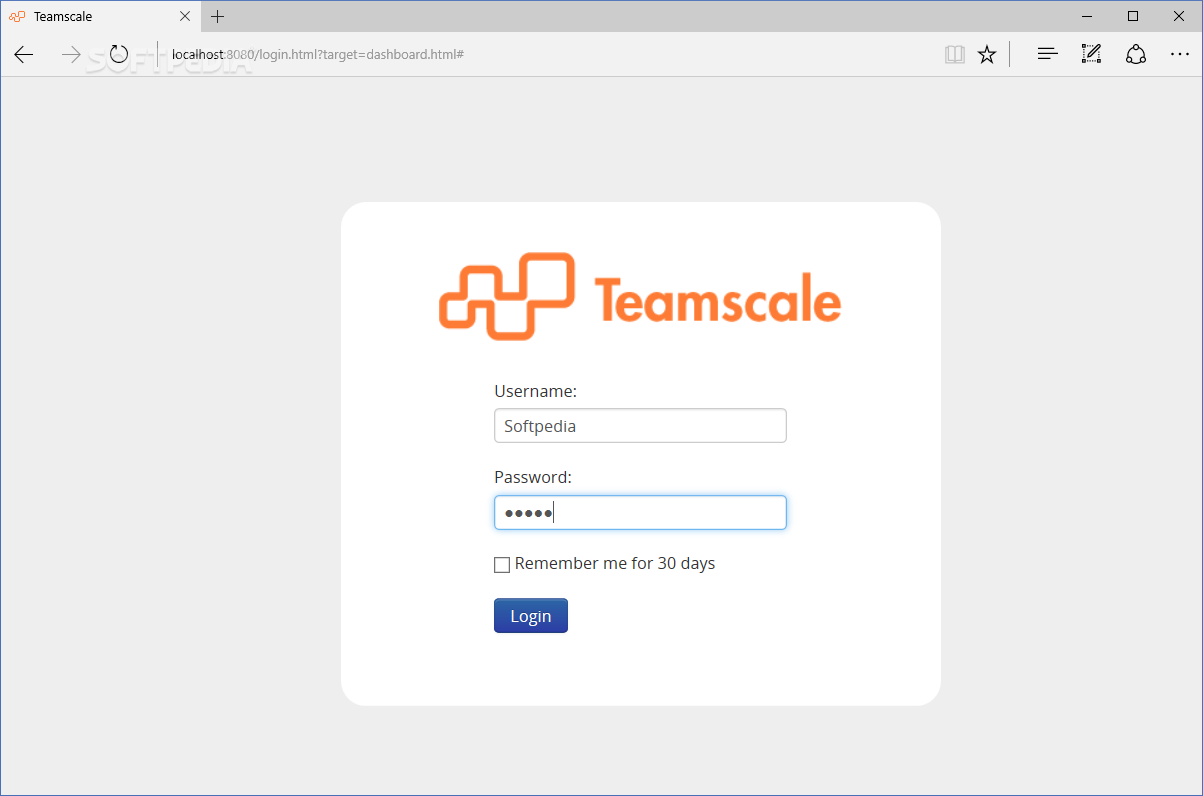Click the browser forward arrow
This screenshot has width=1203, height=796.
71,54
